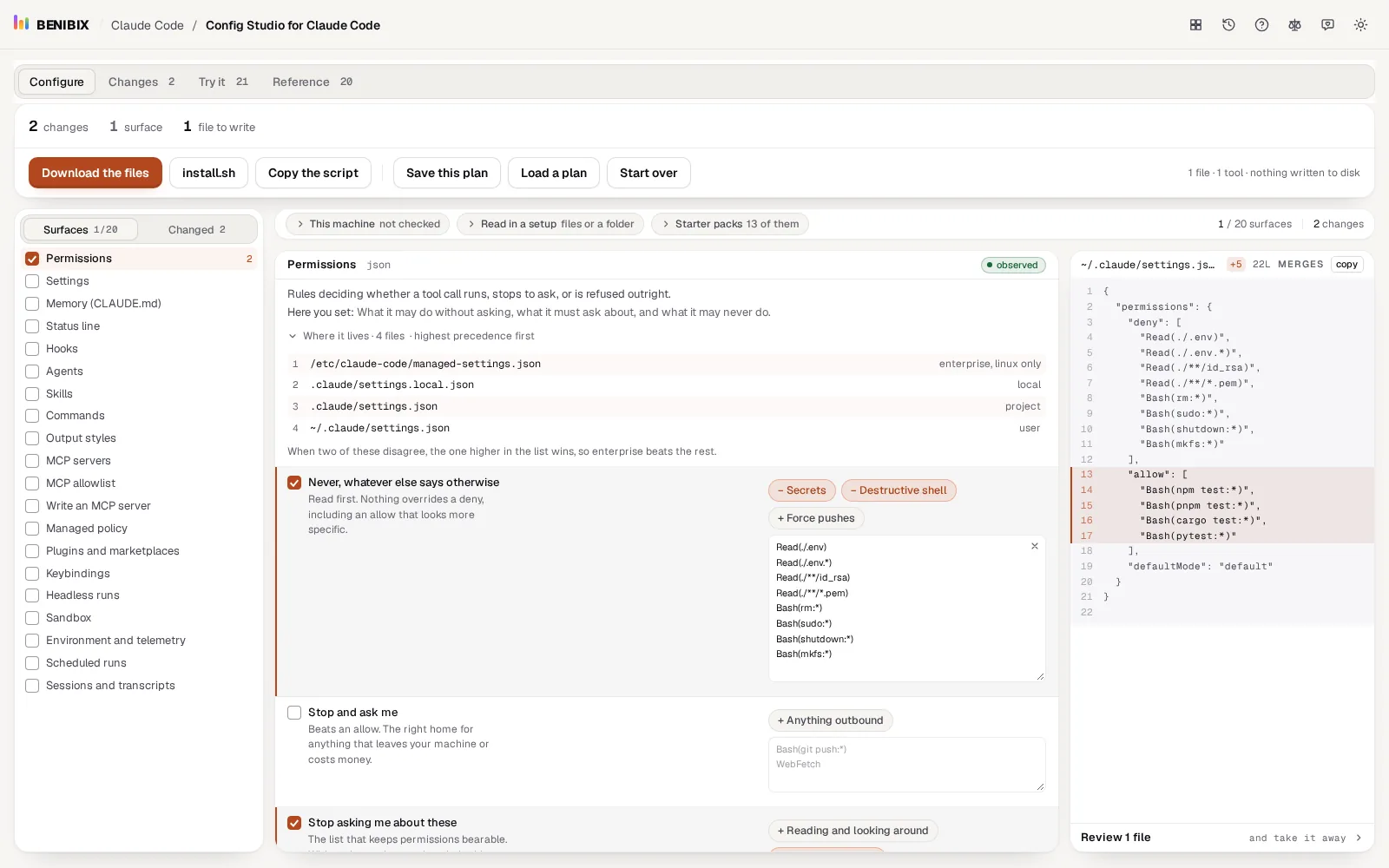
Task: Check the 'Stop and ask me' box
Action: tap(294, 713)
